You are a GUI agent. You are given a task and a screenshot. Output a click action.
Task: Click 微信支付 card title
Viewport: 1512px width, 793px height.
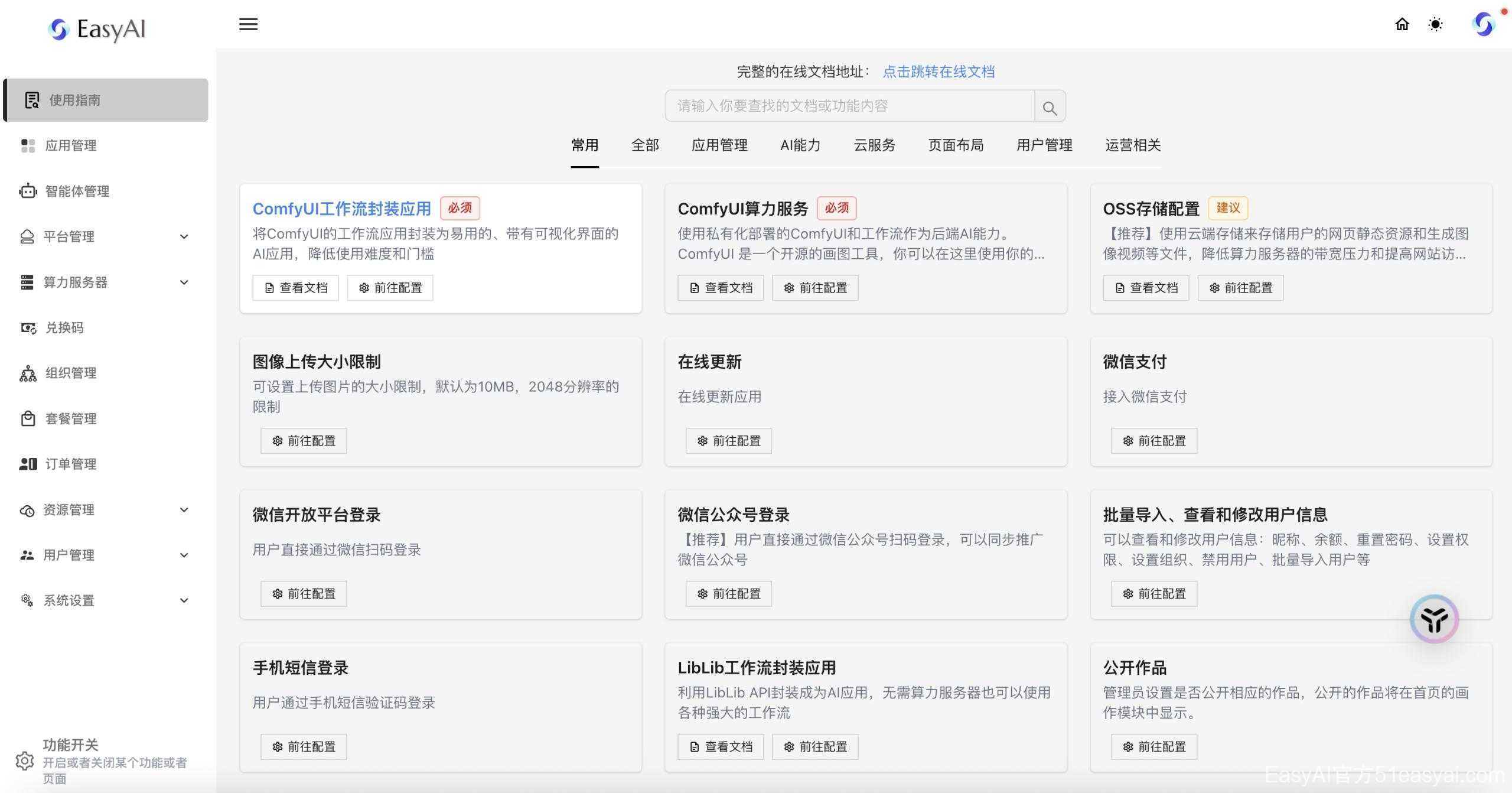pos(1135,362)
